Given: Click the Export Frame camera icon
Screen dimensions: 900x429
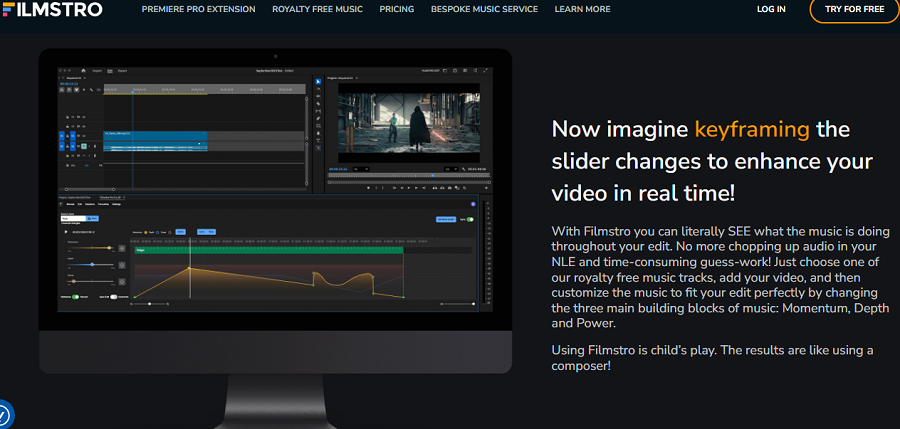Looking at the screenshot, I should coord(449,188).
